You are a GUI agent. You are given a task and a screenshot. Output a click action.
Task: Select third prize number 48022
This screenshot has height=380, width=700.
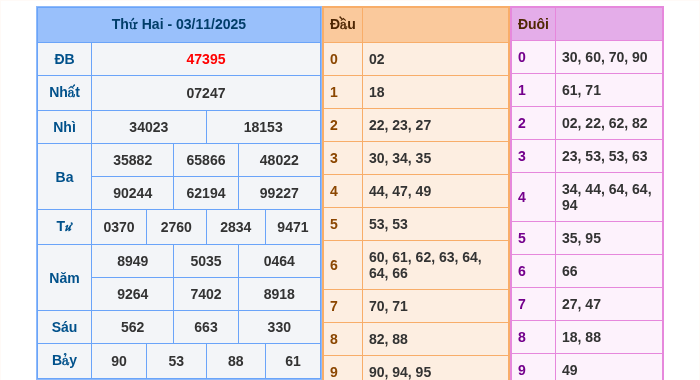[x=279, y=160]
